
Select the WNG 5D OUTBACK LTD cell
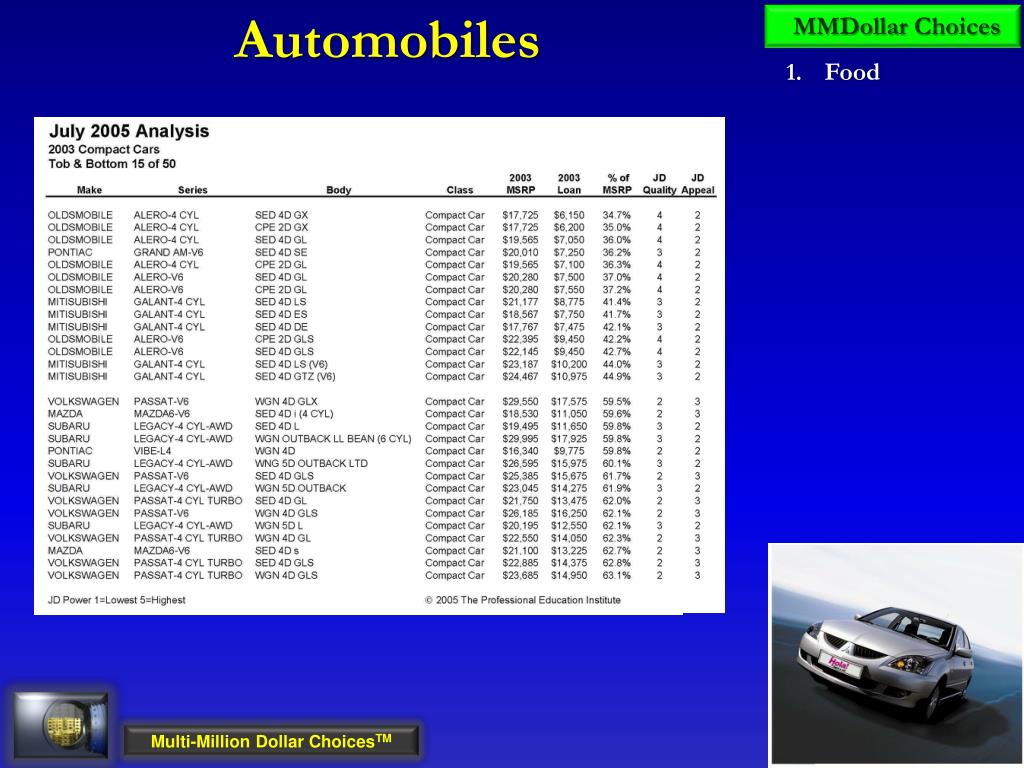pyautogui.click(x=312, y=464)
